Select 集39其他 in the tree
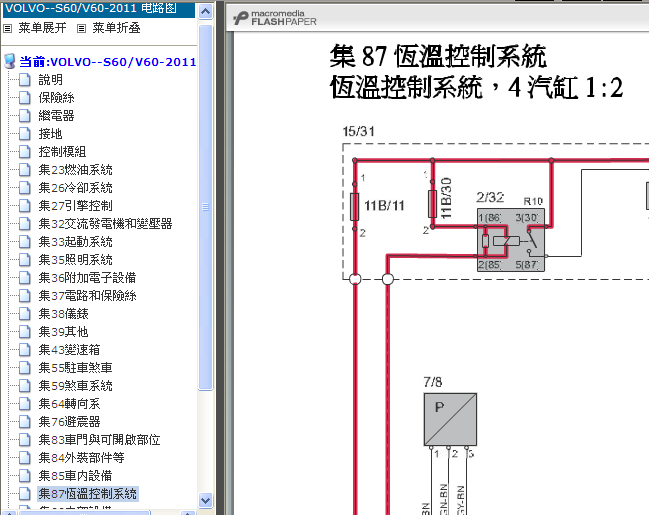Image resolution: width=649 pixels, height=515 pixels. pos(63,332)
